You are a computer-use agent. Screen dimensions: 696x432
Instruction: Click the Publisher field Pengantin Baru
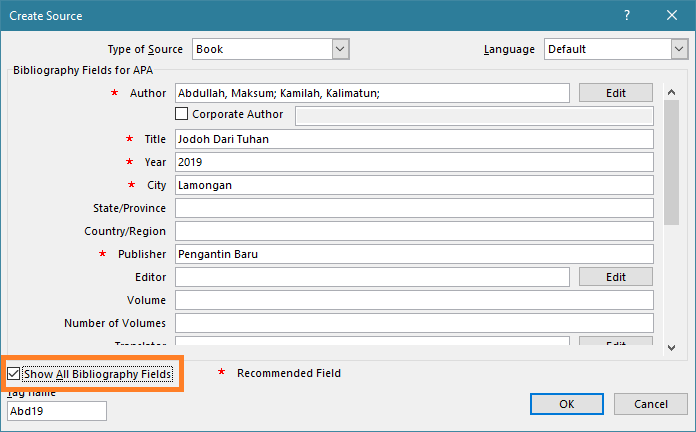tap(414, 254)
